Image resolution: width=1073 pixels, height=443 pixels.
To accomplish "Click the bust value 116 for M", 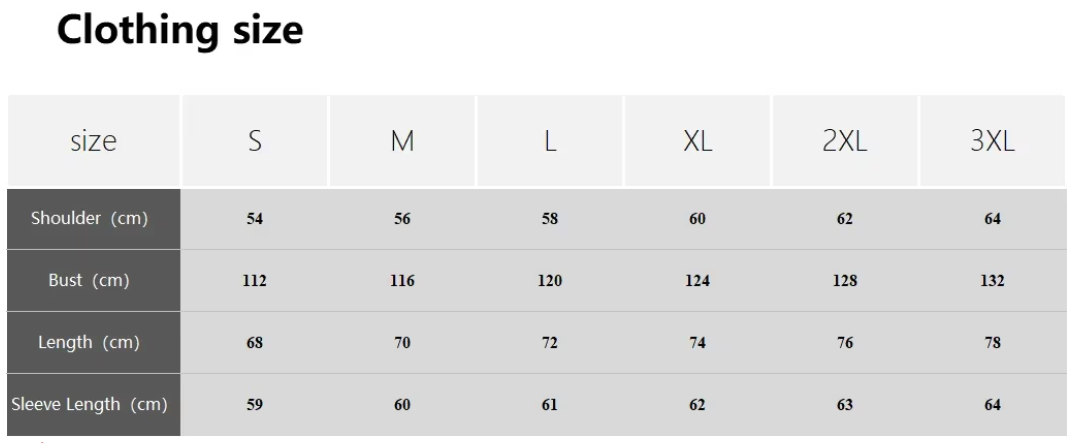I will 402,281.
